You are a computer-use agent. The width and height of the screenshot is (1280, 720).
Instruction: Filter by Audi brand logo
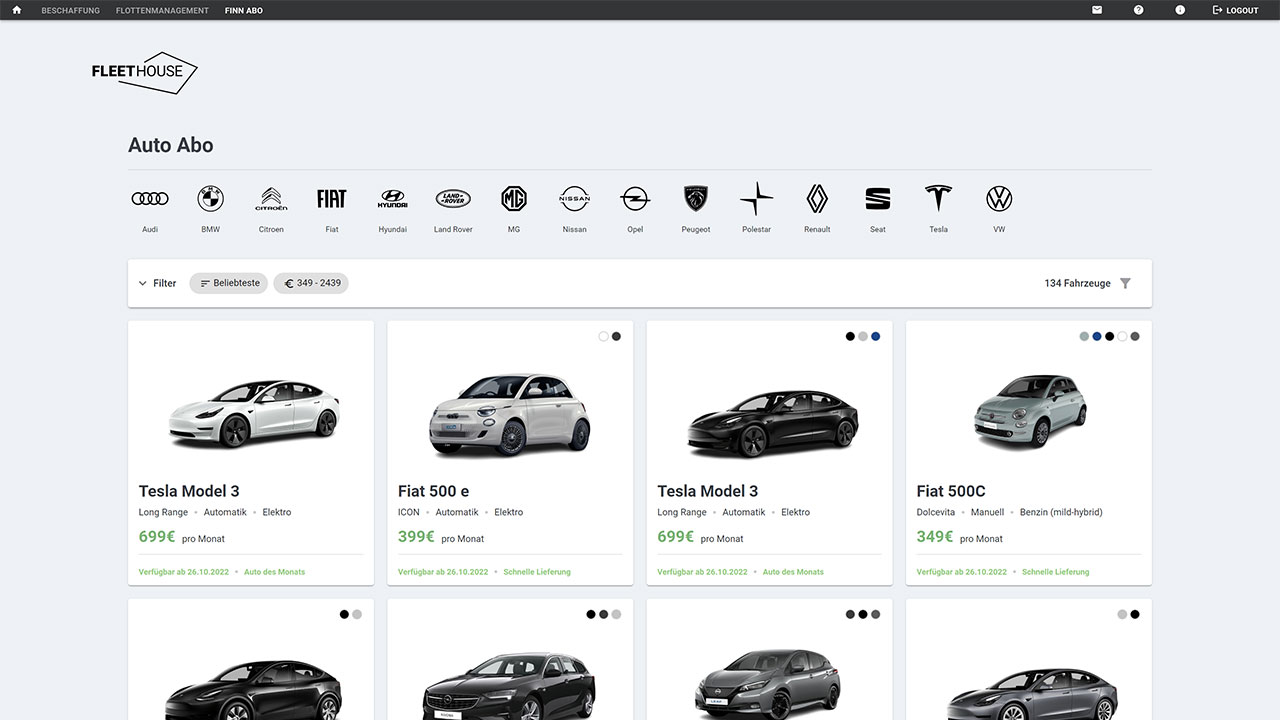150,199
